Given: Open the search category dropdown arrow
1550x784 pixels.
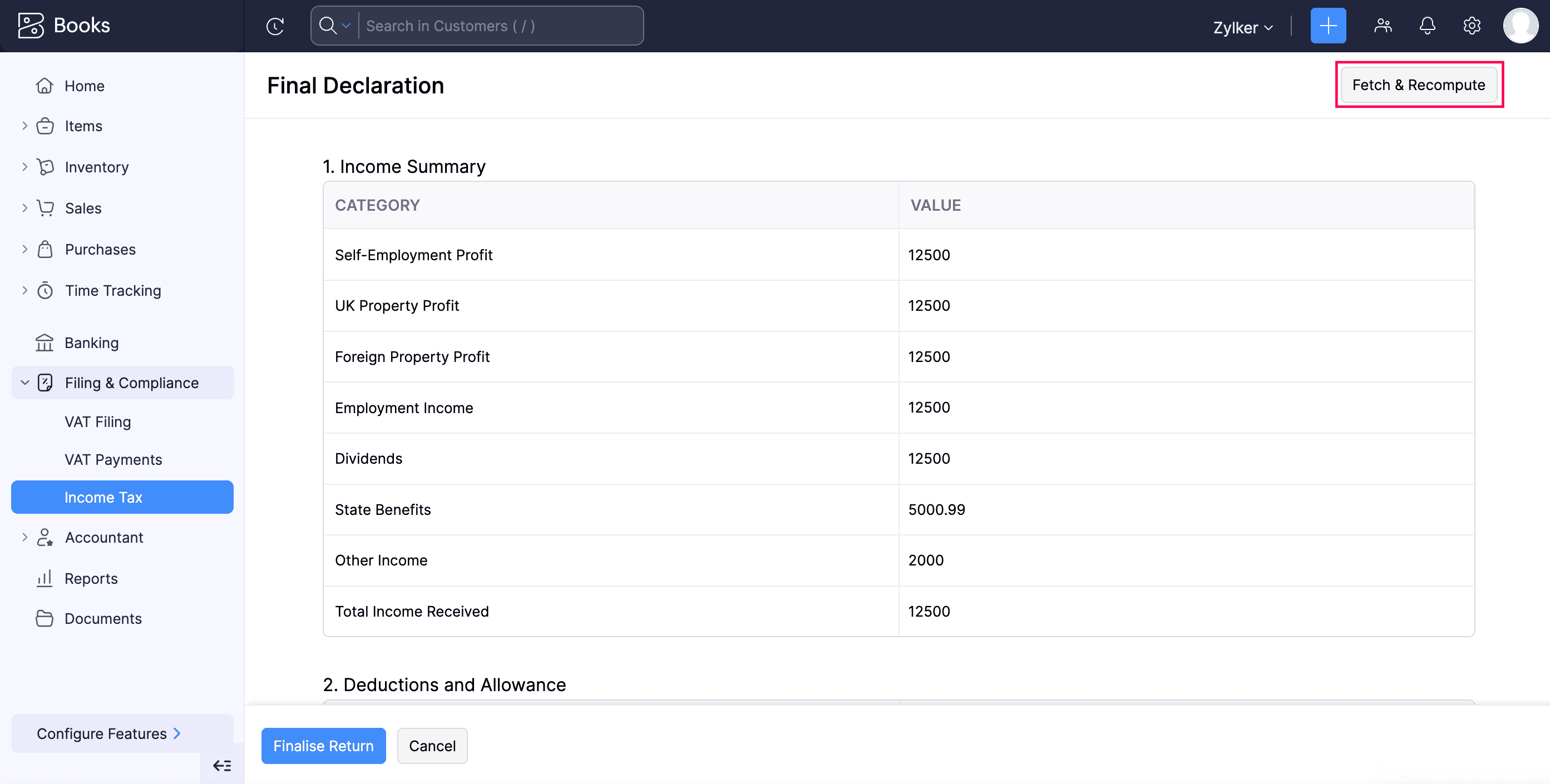Looking at the screenshot, I should click(346, 26).
